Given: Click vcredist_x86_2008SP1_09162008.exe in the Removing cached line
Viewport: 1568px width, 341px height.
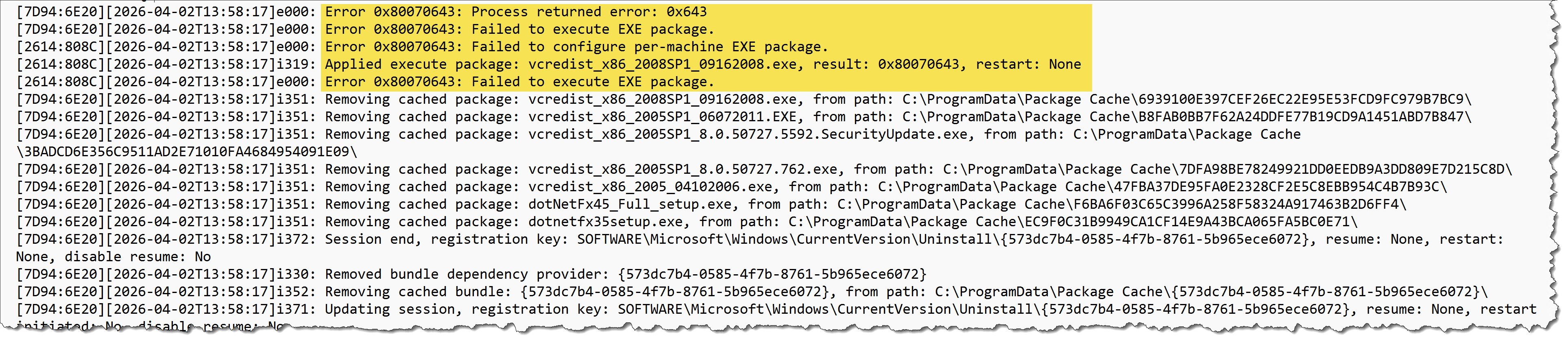Looking at the screenshot, I should point(662,99).
